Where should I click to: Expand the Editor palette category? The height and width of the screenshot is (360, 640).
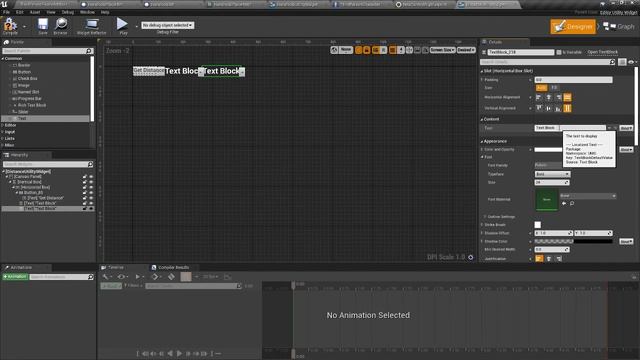click(3, 125)
